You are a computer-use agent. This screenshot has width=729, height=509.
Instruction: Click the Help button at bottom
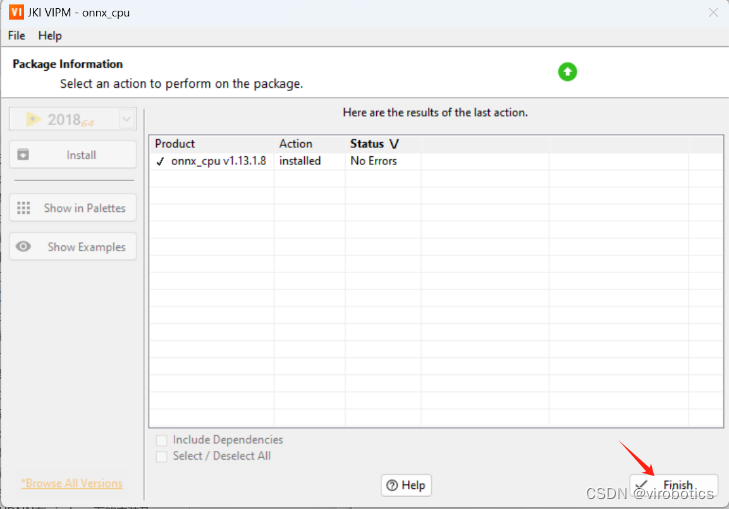(406, 485)
